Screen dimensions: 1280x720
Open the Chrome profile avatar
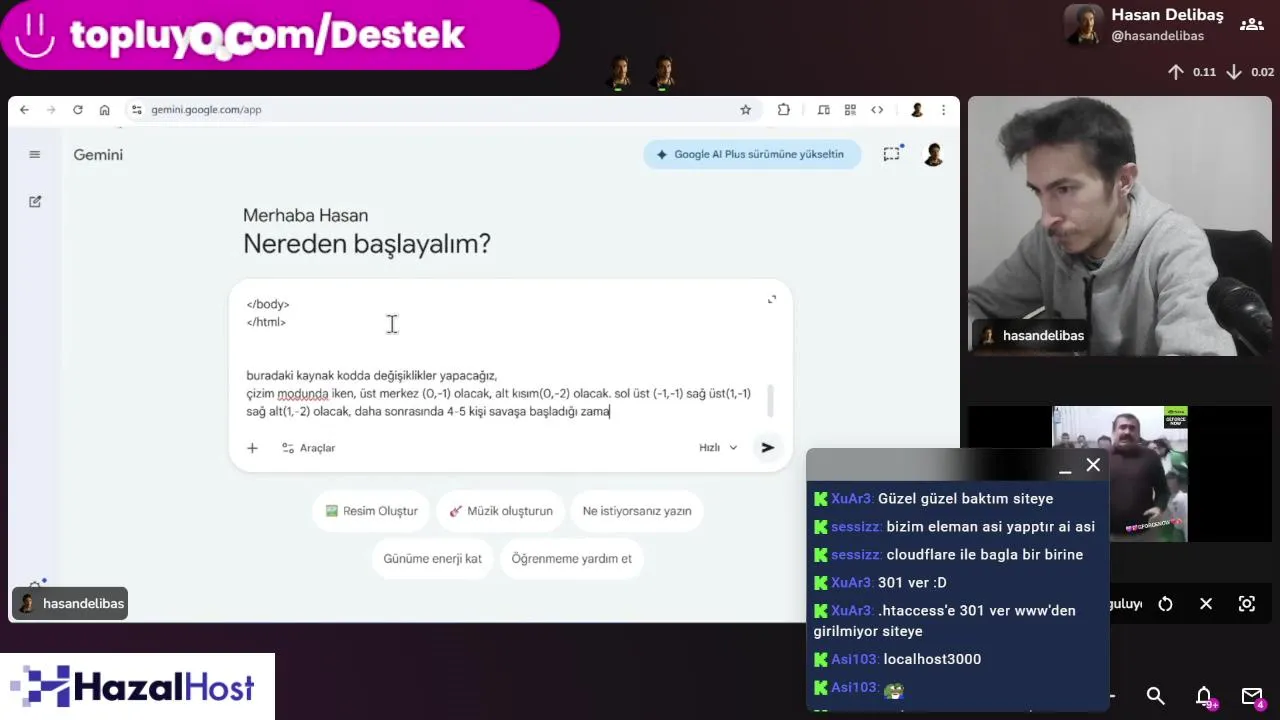click(x=917, y=110)
